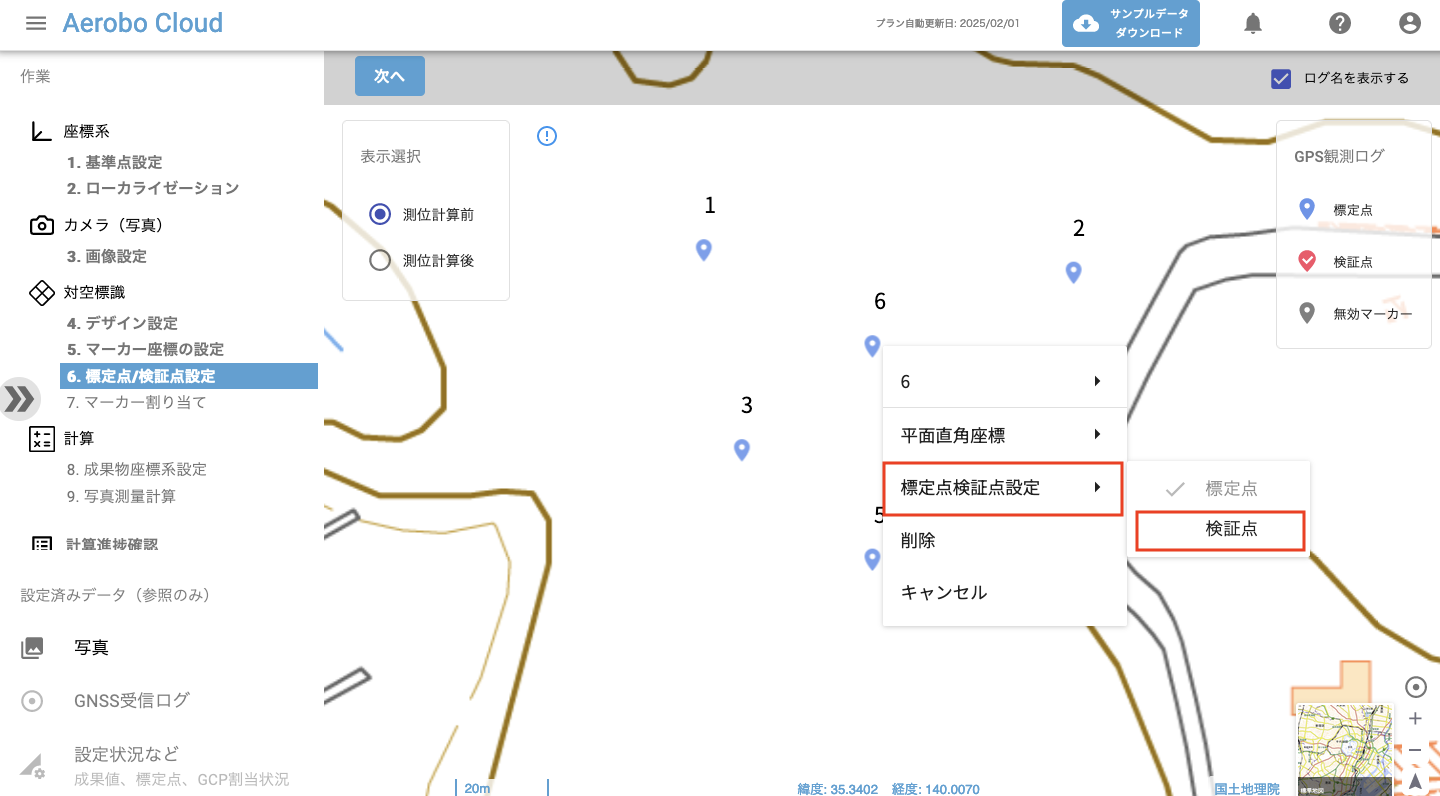Screen dimensions: 1440x796
Task: Select map marker 2
Action: pyautogui.click(x=1074, y=272)
